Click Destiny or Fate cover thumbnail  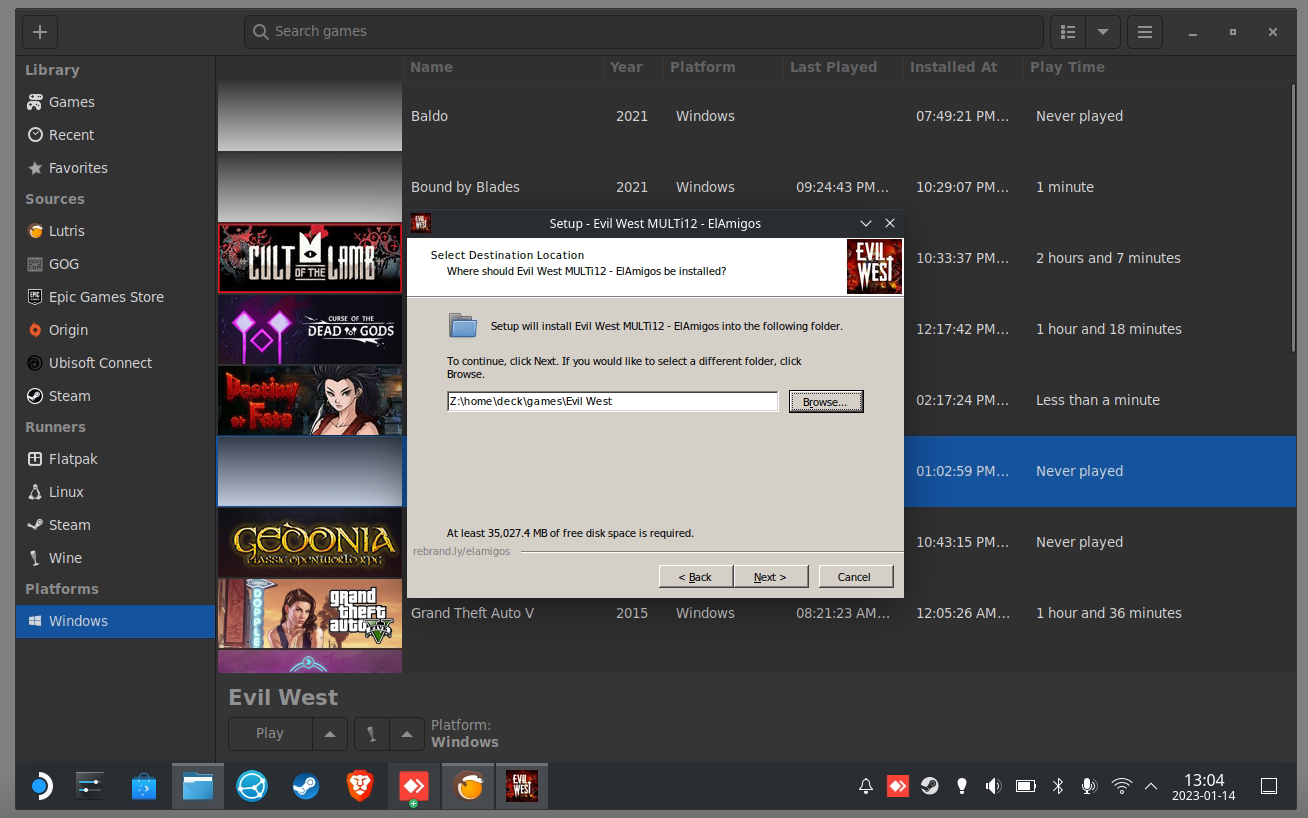[x=310, y=400]
